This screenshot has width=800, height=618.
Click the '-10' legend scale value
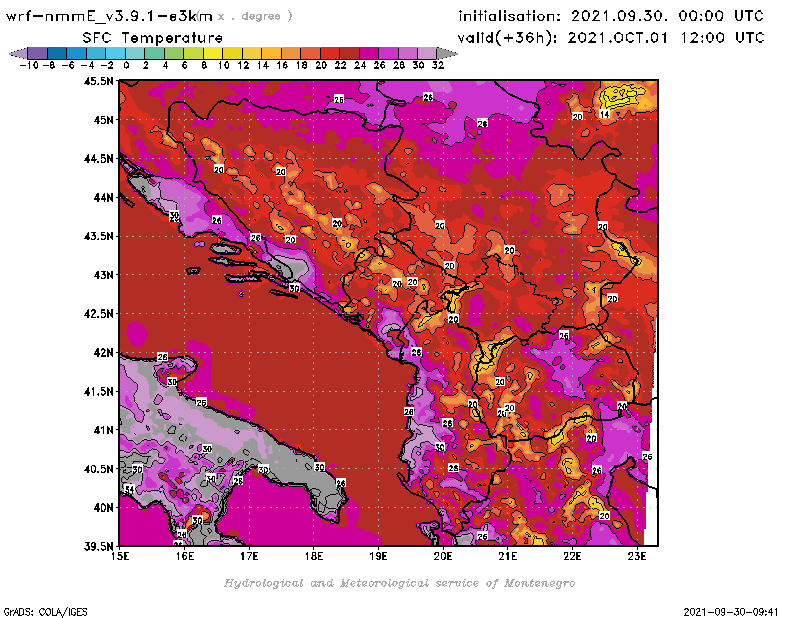[x=29, y=65]
